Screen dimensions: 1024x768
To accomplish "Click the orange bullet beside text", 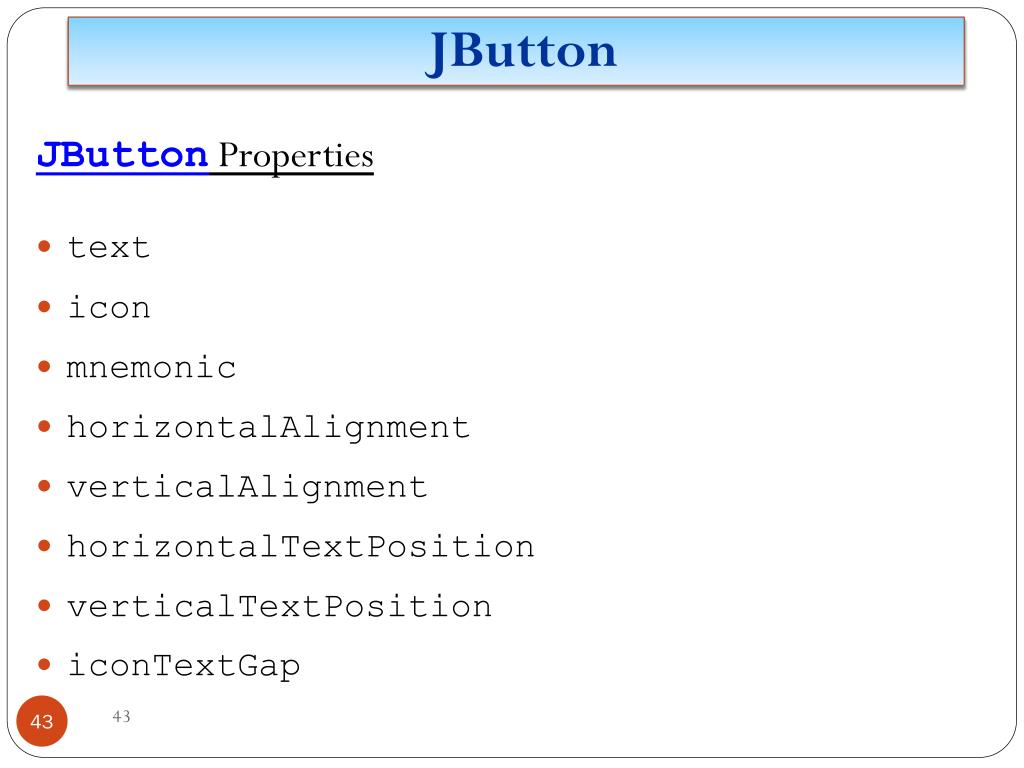I will [x=44, y=246].
